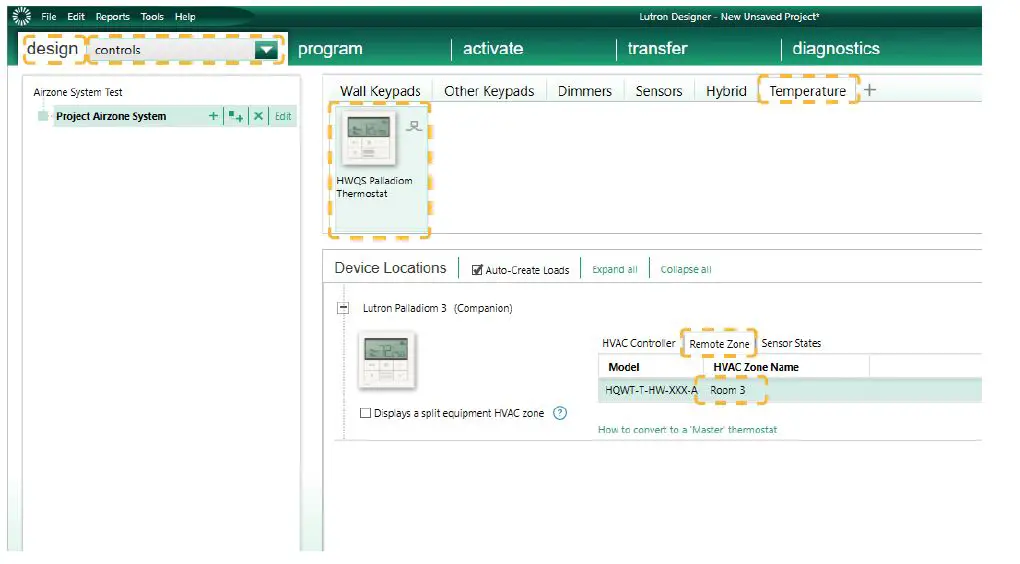Click the Edit link for Project Airzone System
The image size is (1020, 564).
coord(283,116)
